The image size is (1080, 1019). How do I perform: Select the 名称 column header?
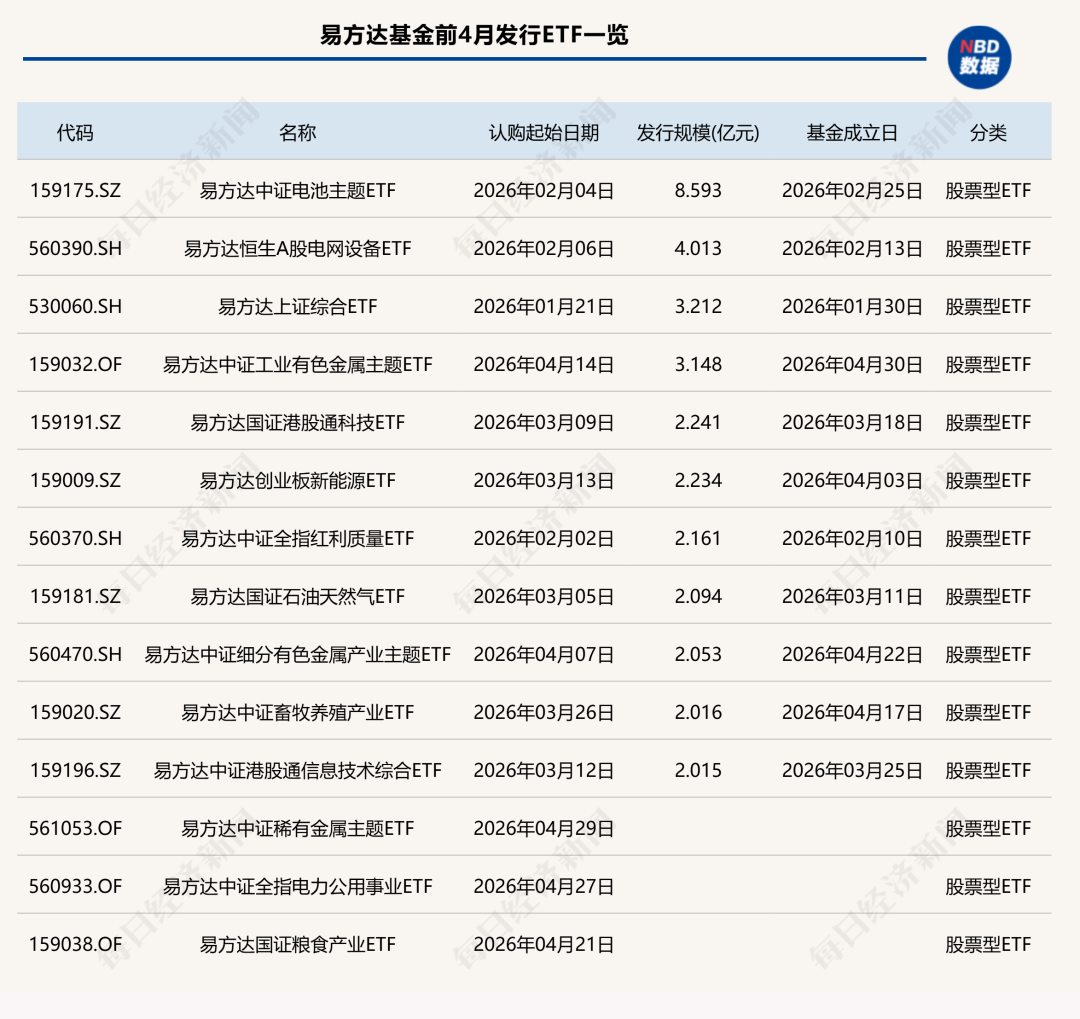pyautogui.click(x=298, y=132)
